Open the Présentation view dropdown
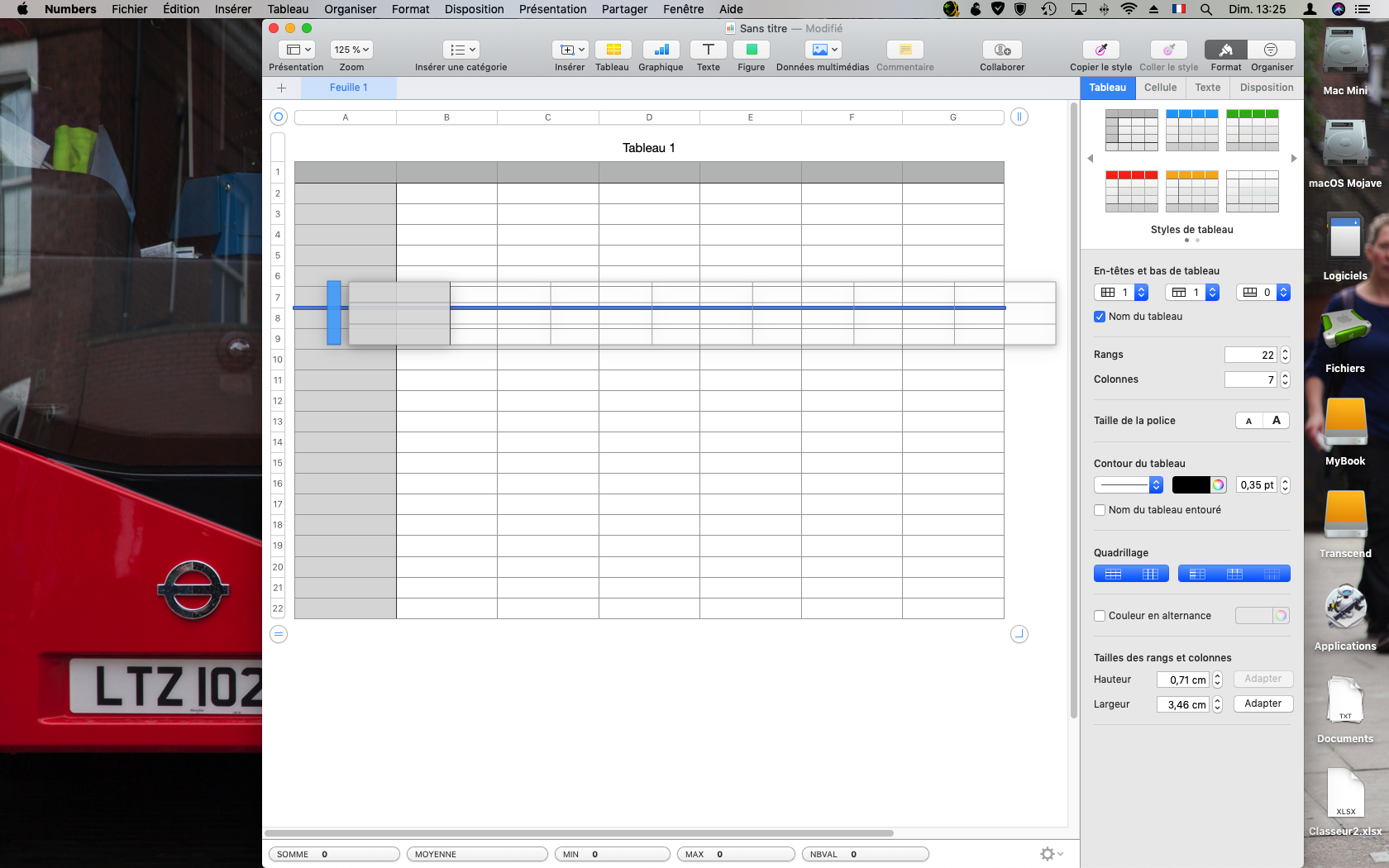 [296, 50]
